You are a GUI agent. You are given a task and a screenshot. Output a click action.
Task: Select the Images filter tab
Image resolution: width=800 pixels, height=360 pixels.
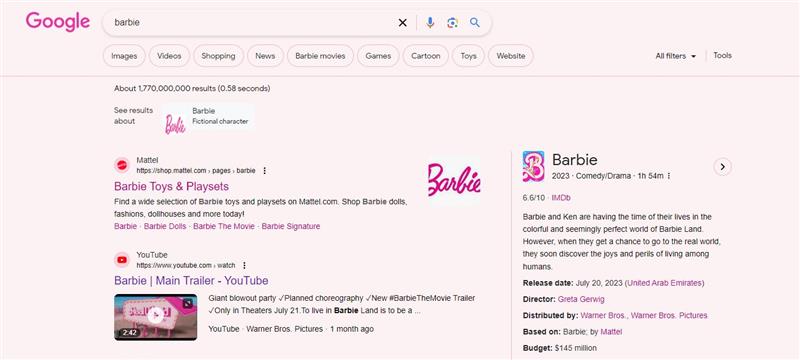tap(124, 56)
